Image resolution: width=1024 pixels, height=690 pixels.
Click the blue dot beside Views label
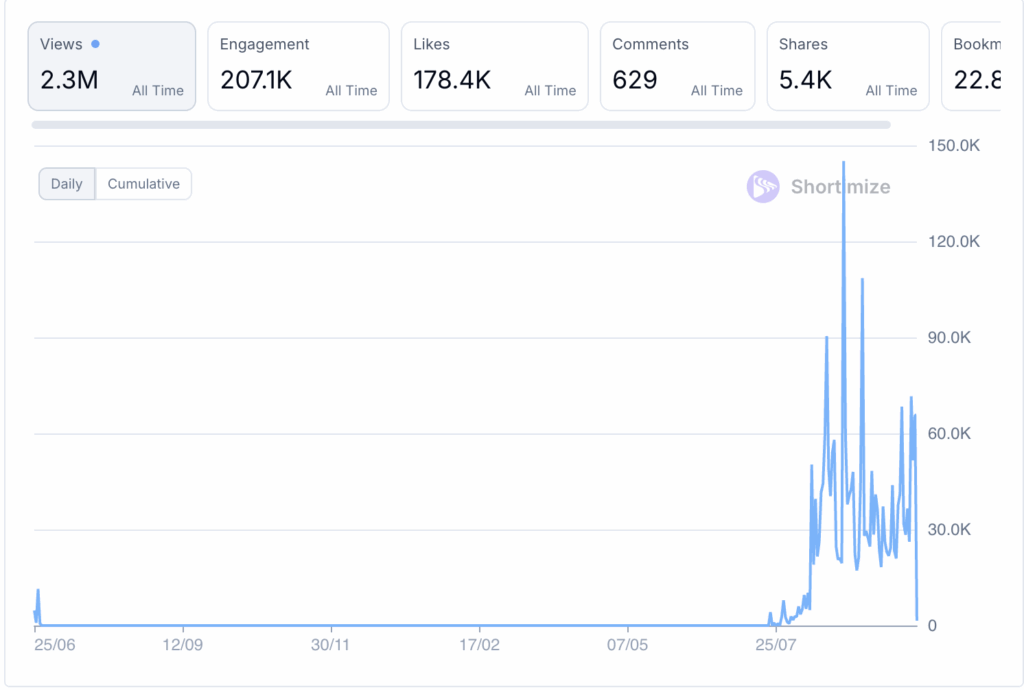pos(95,44)
